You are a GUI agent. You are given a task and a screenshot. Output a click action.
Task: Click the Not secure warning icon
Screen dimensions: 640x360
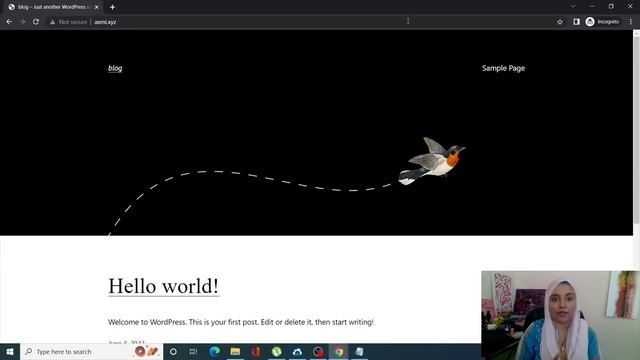52,22
